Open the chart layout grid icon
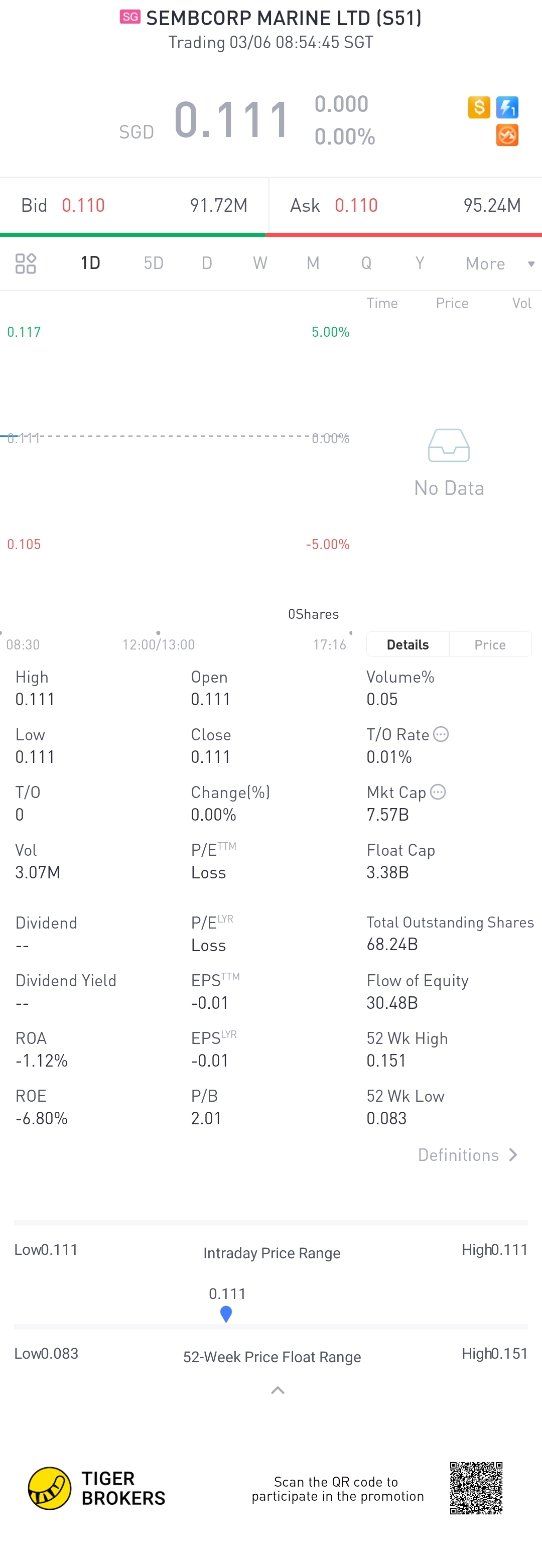The width and height of the screenshot is (542, 1568). click(x=26, y=263)
